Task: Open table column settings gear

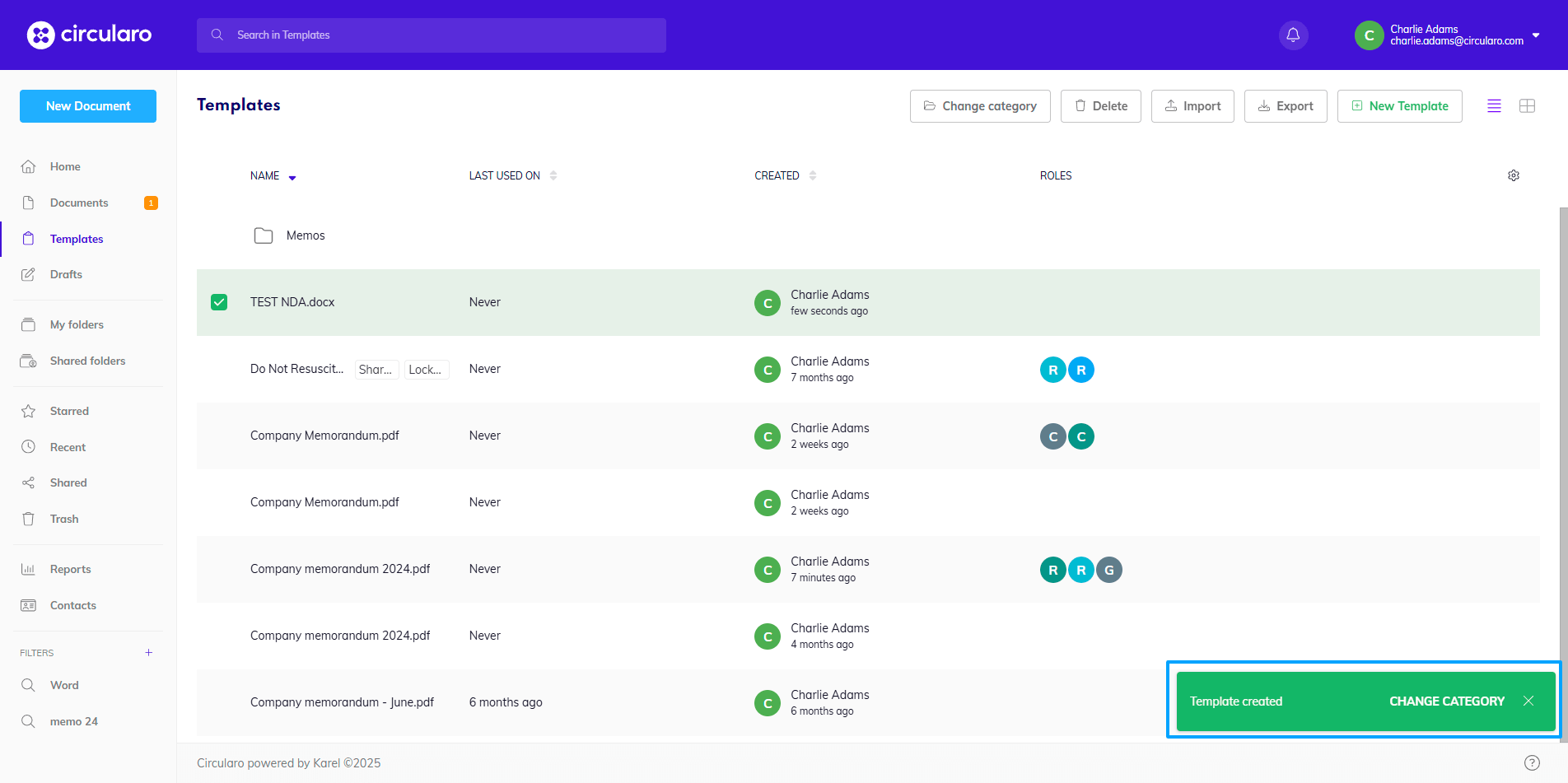Action: [1513, 175]
